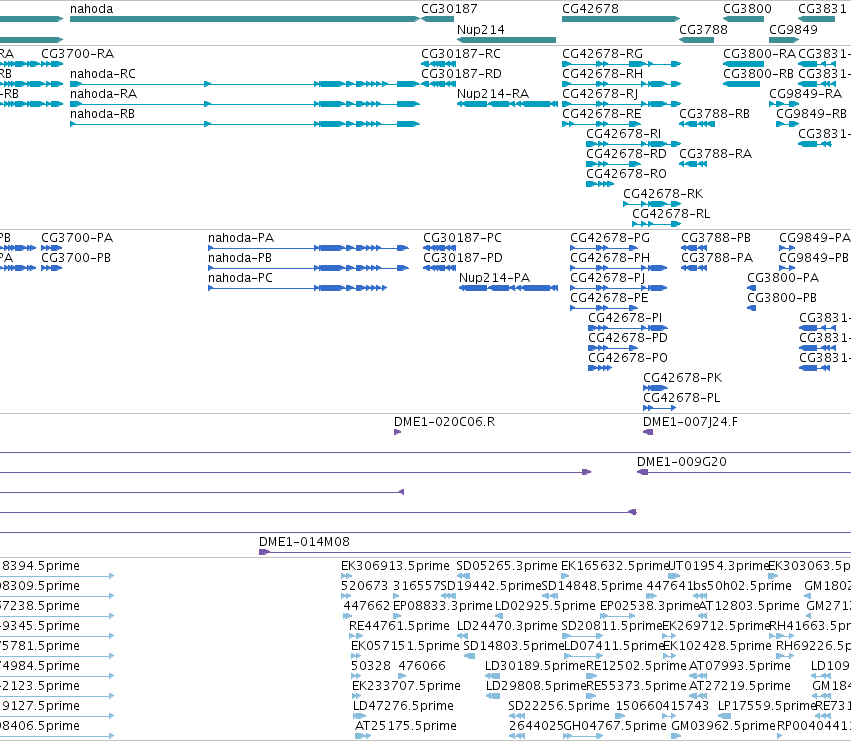Click the CG3788-RB transcript label
The width and height of the screenshot is (851, 741).
[x=714, y=113]
